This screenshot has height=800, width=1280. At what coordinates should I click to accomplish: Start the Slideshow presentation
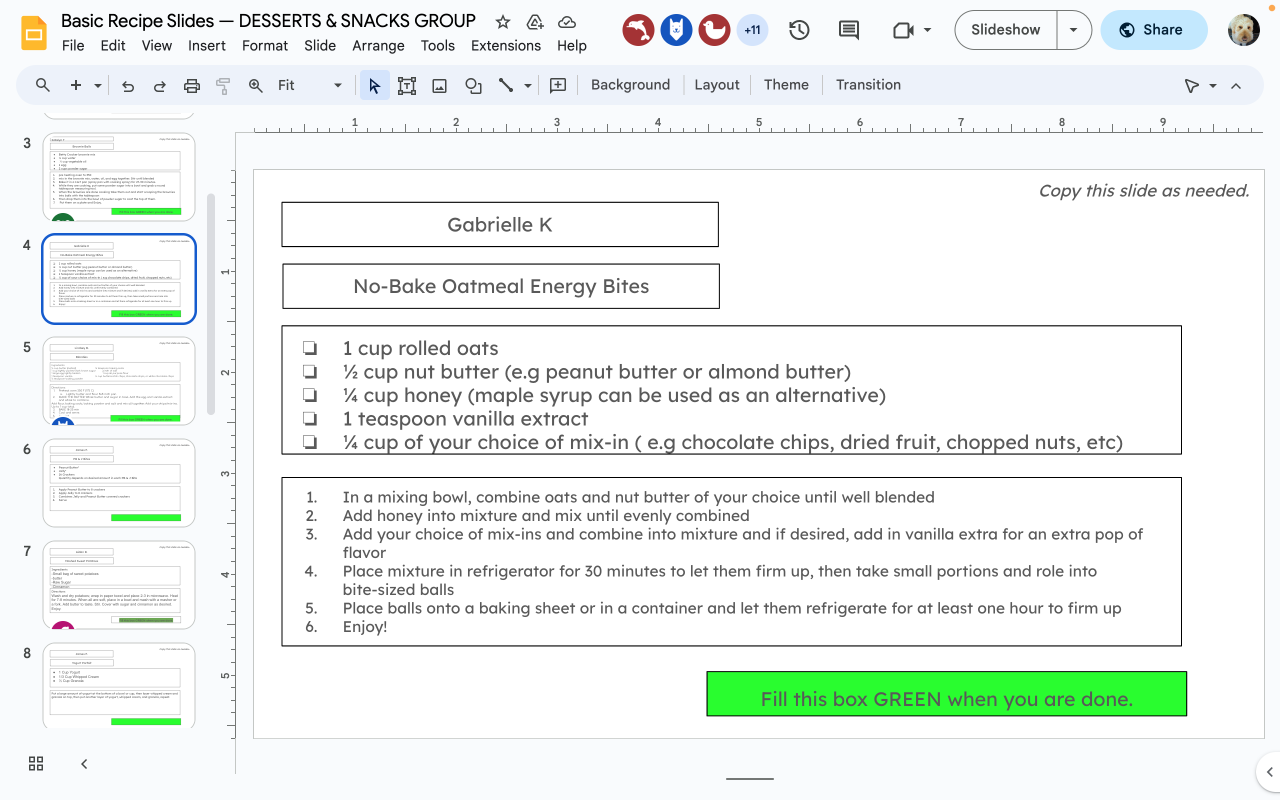(x=1006, y=30)
